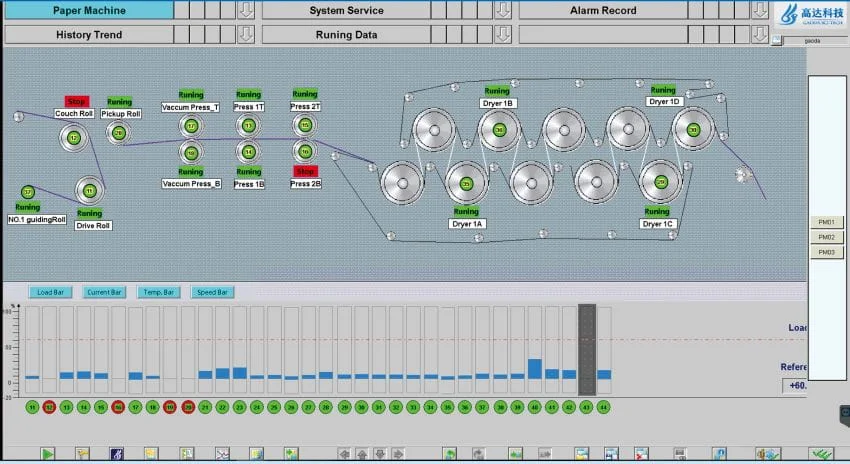
Task: Click the Pickup Roll motor circle
Action: coord(118,133)
